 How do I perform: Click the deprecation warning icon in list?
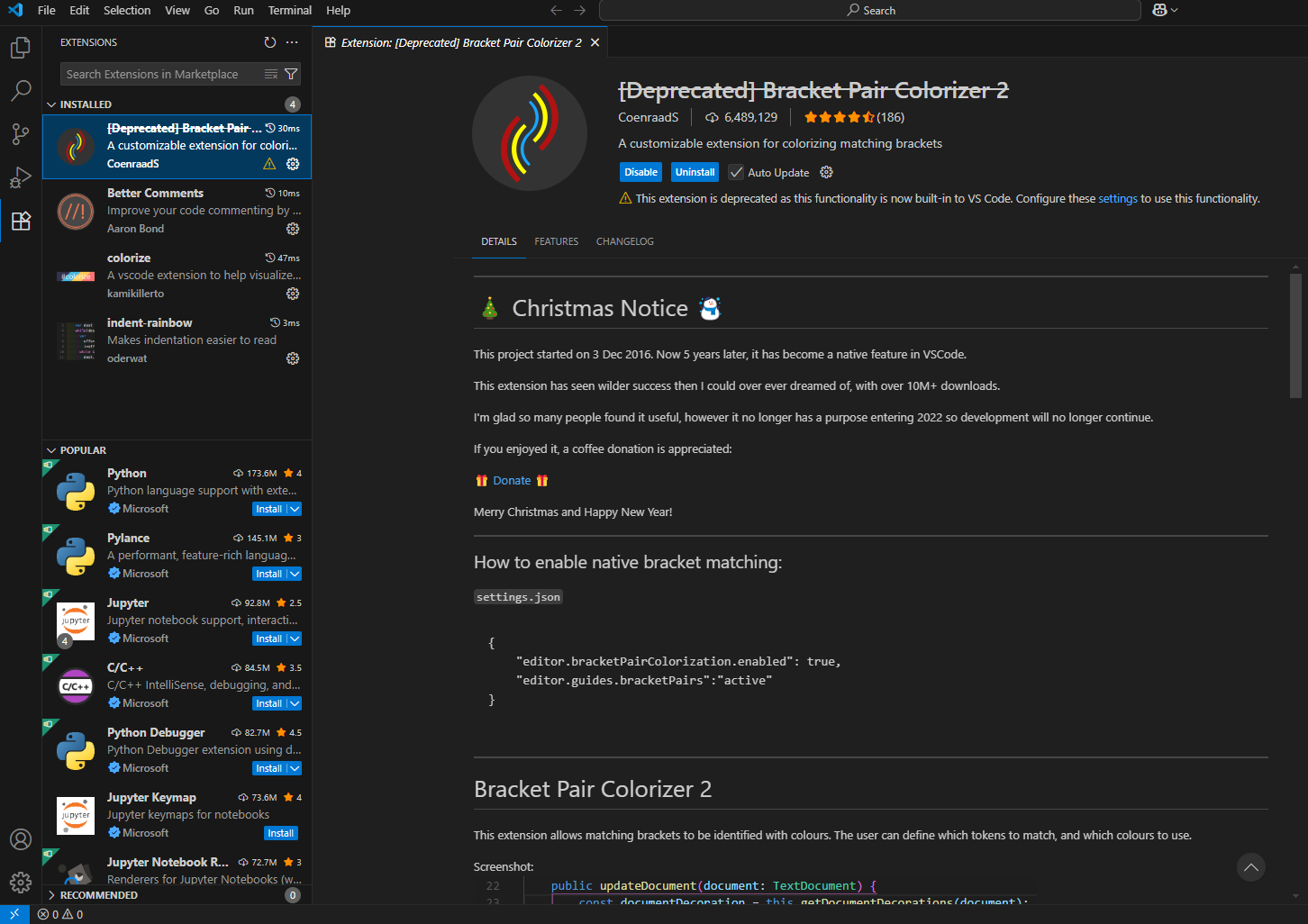click(x=269, y=164)
